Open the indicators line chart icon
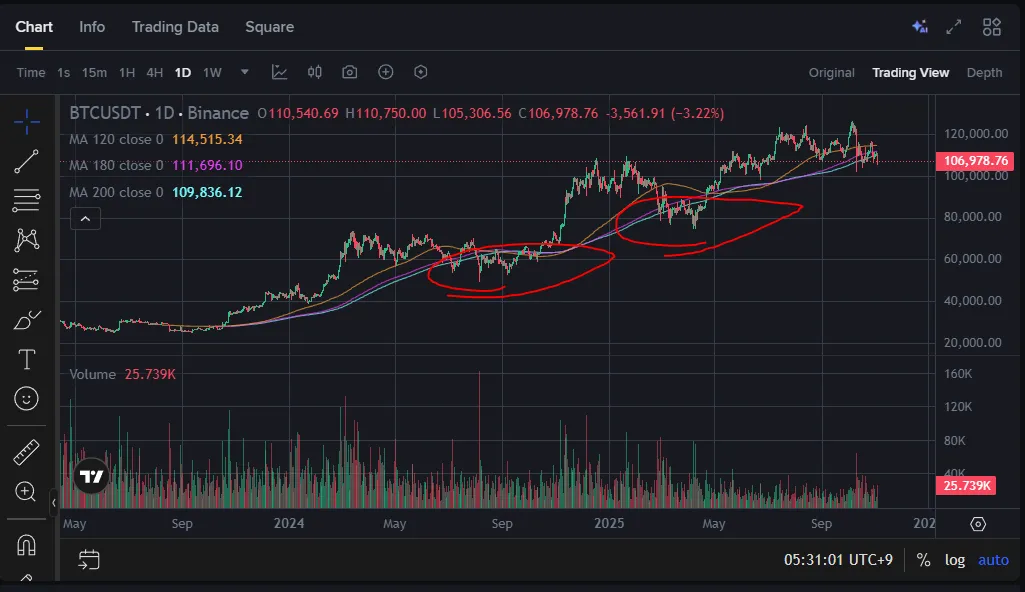This screenshot has height=592, width=1025. pyautogui.click(x=279, y=72)
